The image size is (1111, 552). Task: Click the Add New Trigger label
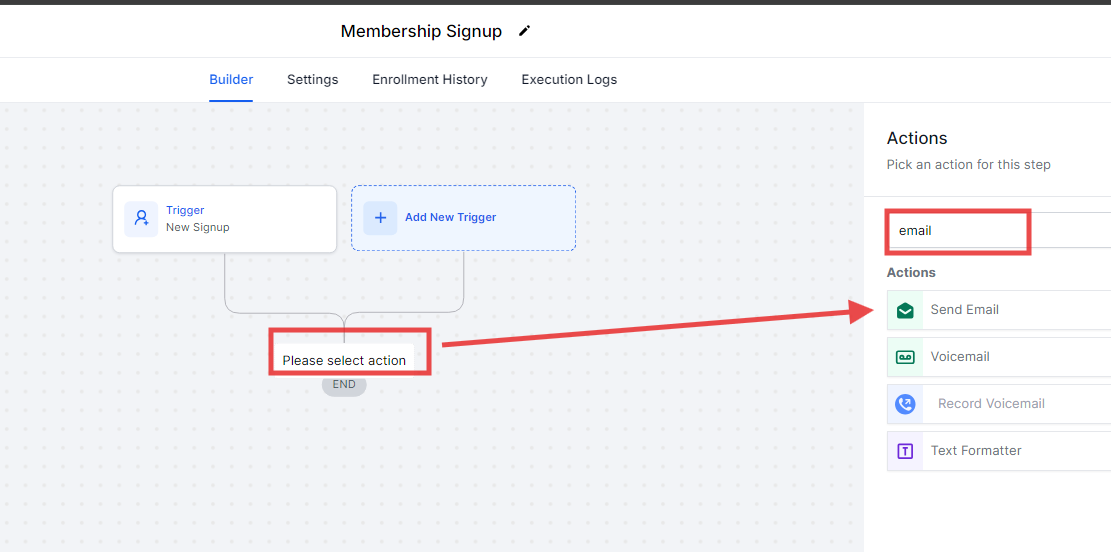click(450, 217)
